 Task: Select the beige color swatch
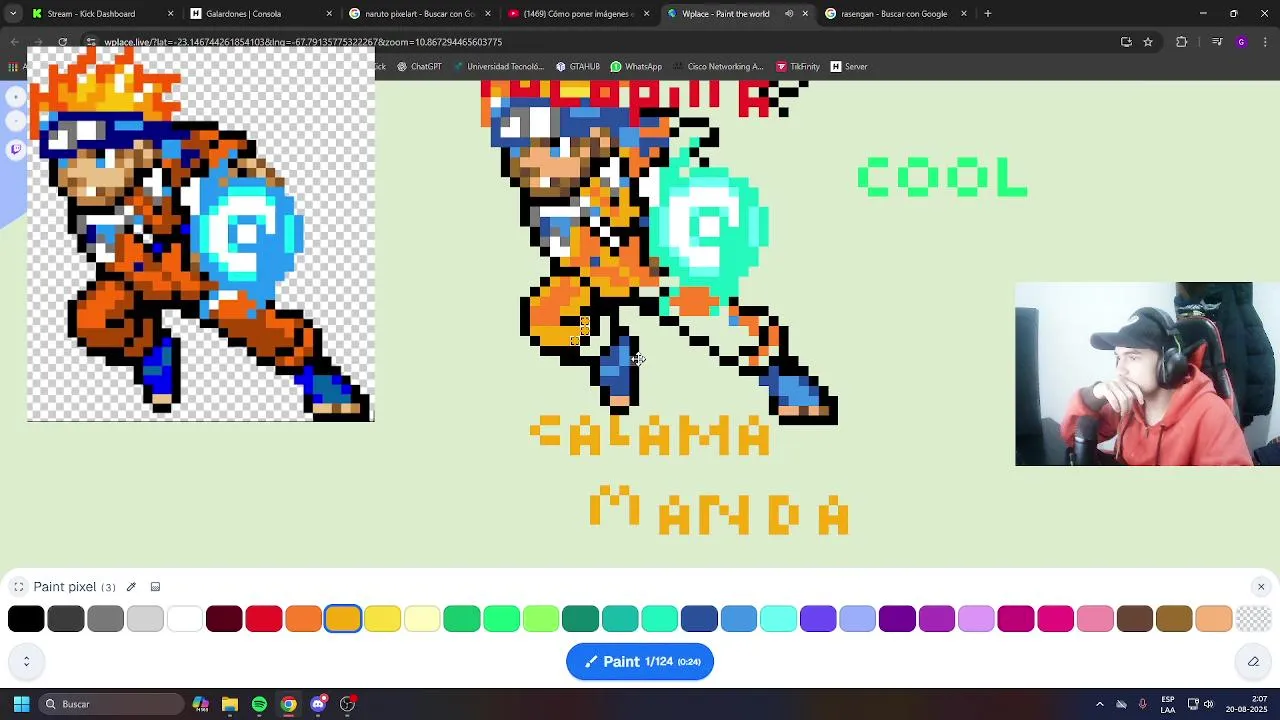click(x=1214, y=619)
